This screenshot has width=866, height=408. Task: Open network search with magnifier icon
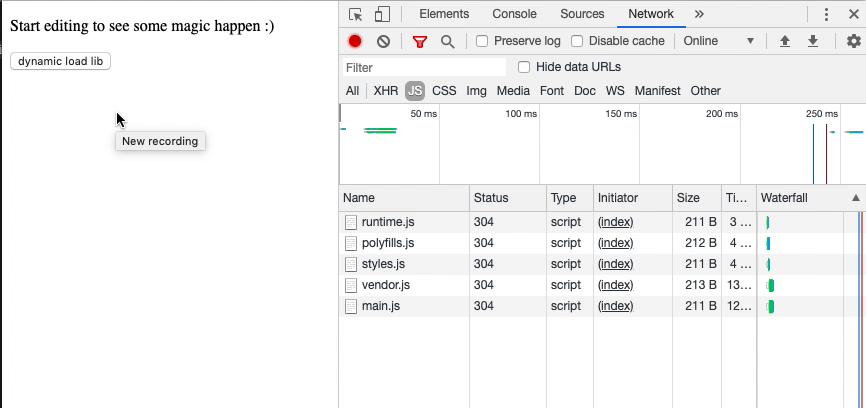[x=447, y=41]
